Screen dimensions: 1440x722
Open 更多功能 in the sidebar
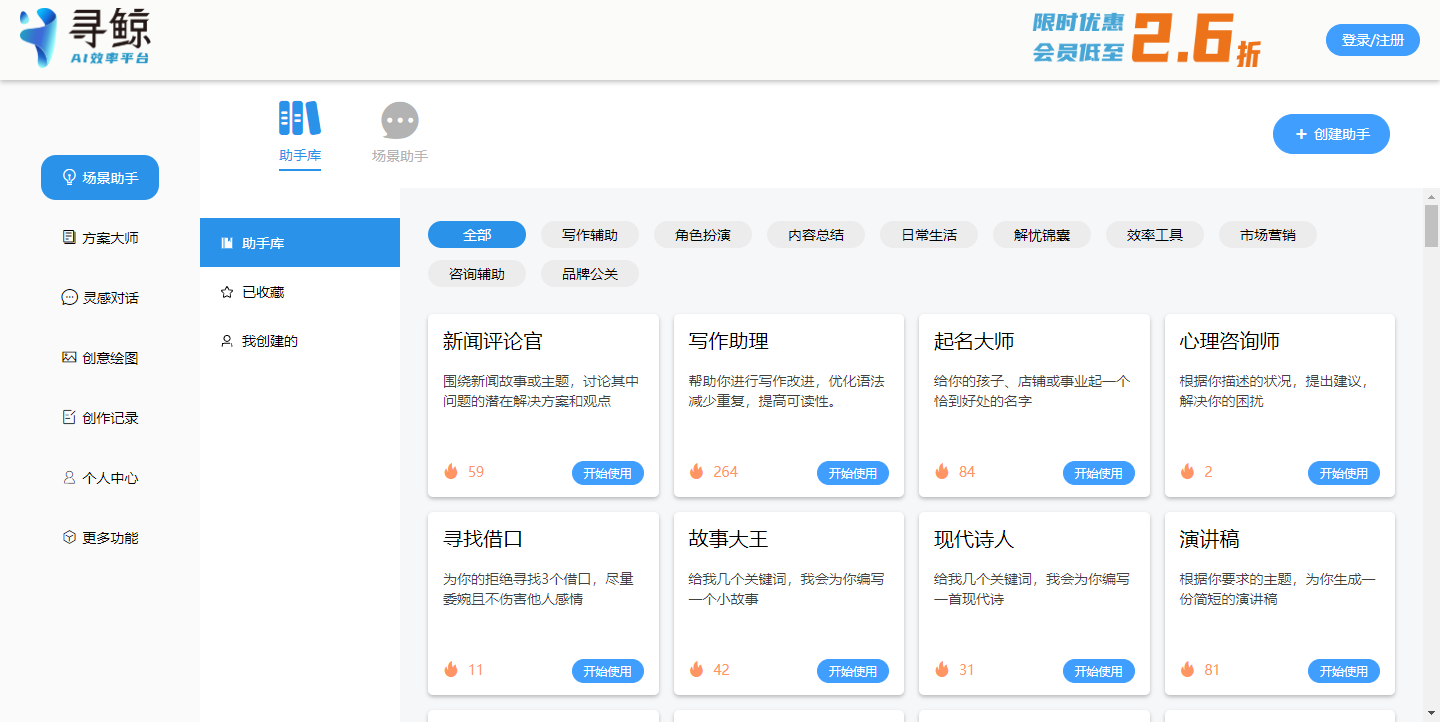pos(100,538)
